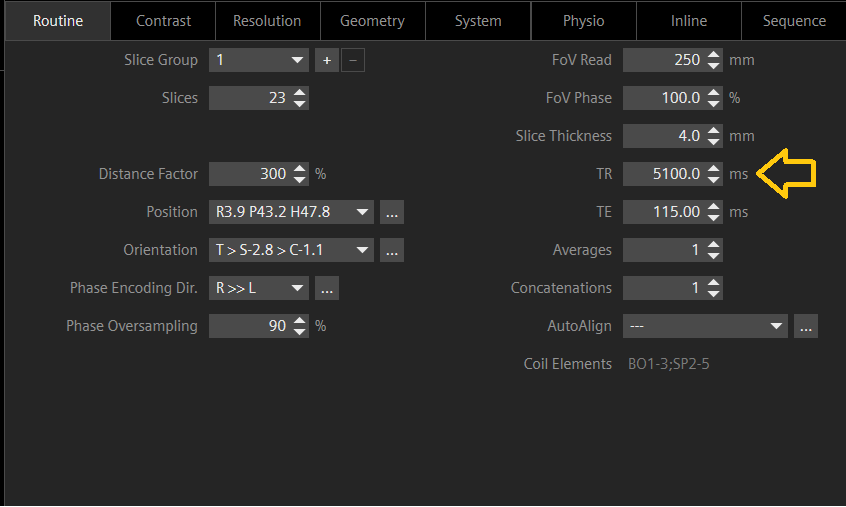846x507 pixels.
Task: Go to the System tab
Action: tap(478, 21)
